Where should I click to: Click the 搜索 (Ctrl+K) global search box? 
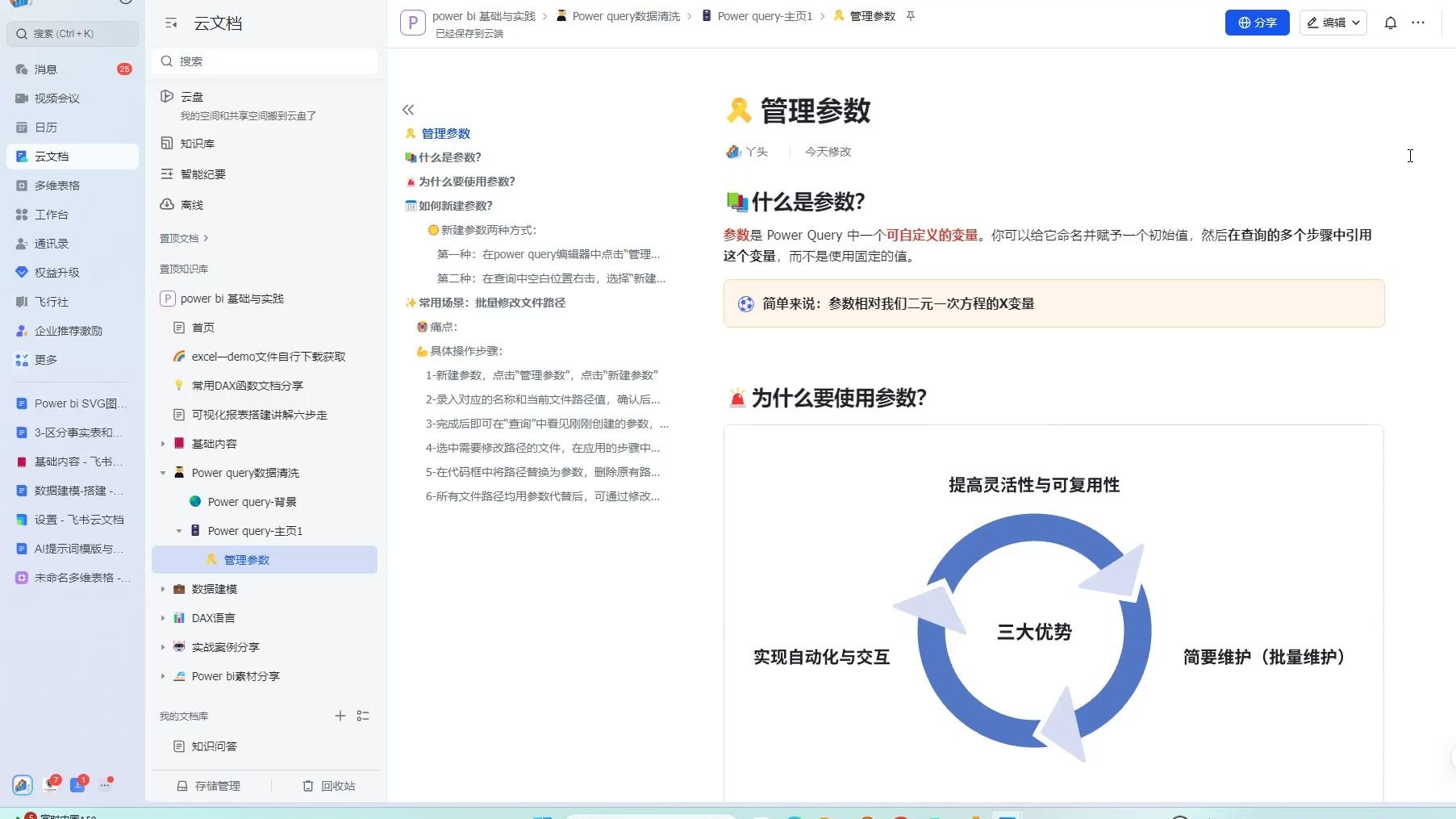click(73, 34)
